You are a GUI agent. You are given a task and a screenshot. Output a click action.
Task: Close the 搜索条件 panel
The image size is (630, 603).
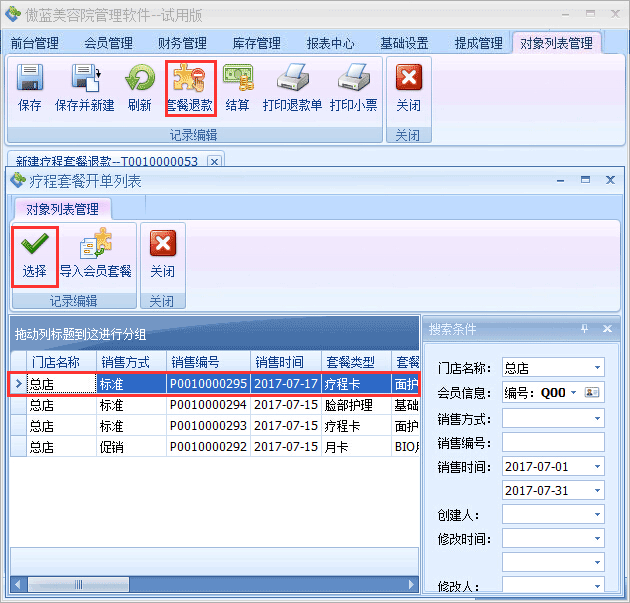[x=607, y=329]
